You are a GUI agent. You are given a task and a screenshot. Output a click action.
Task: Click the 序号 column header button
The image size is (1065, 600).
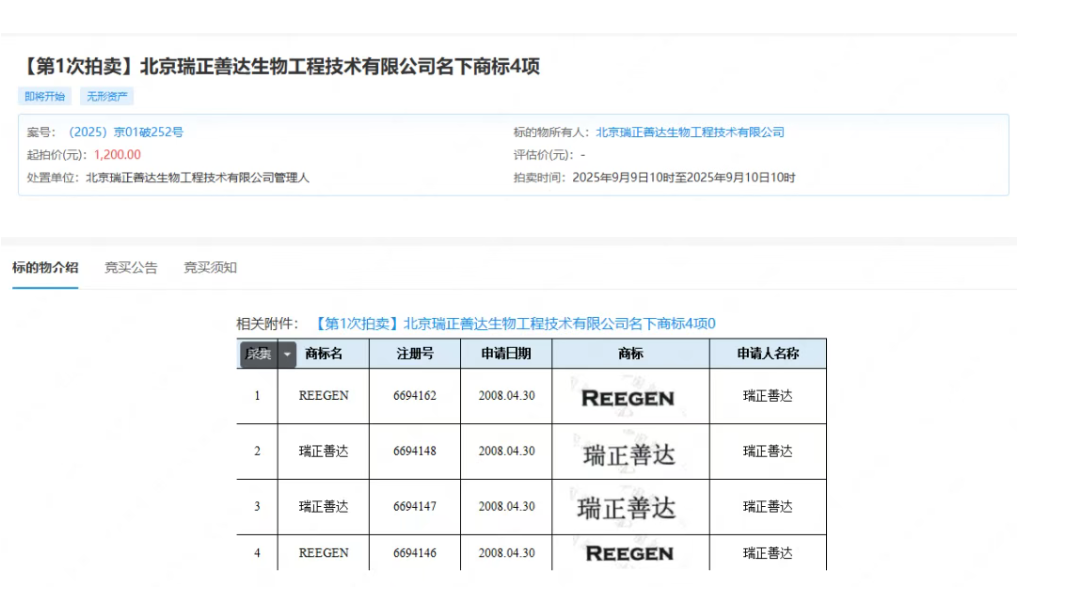pos(258,354)
